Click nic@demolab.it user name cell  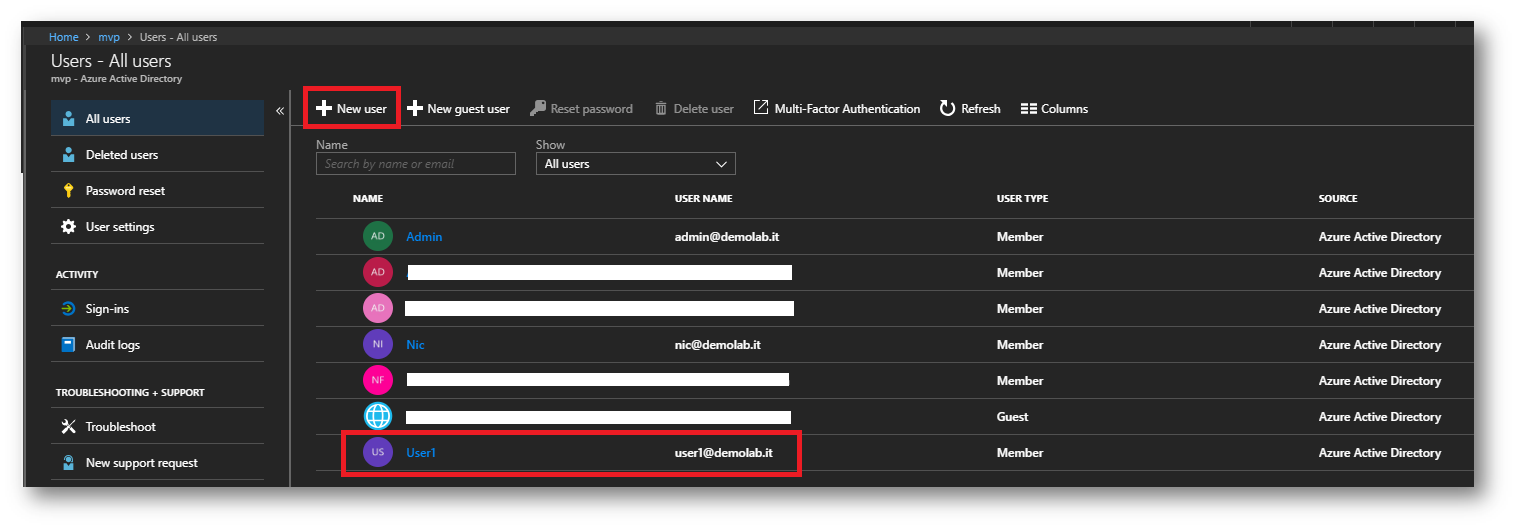tap(718, 345)
